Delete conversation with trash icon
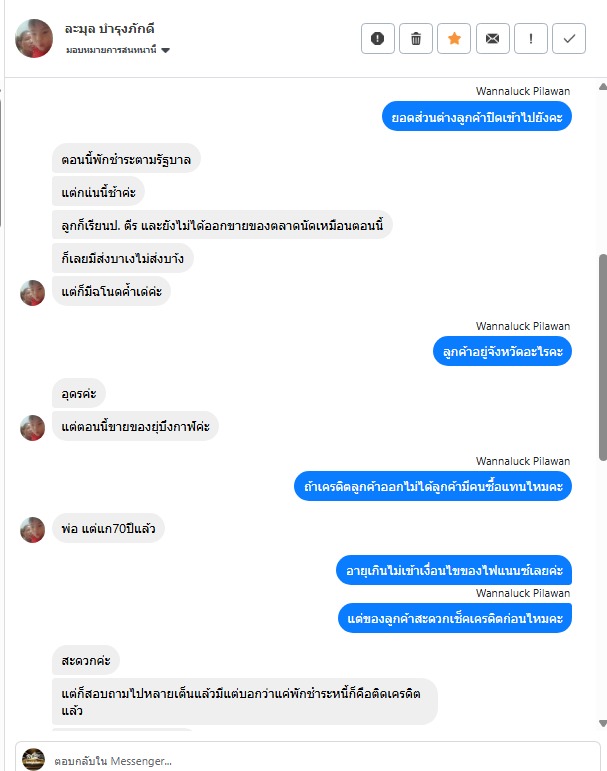The height and width of the screenshot is (771, 607). [416, 38]
